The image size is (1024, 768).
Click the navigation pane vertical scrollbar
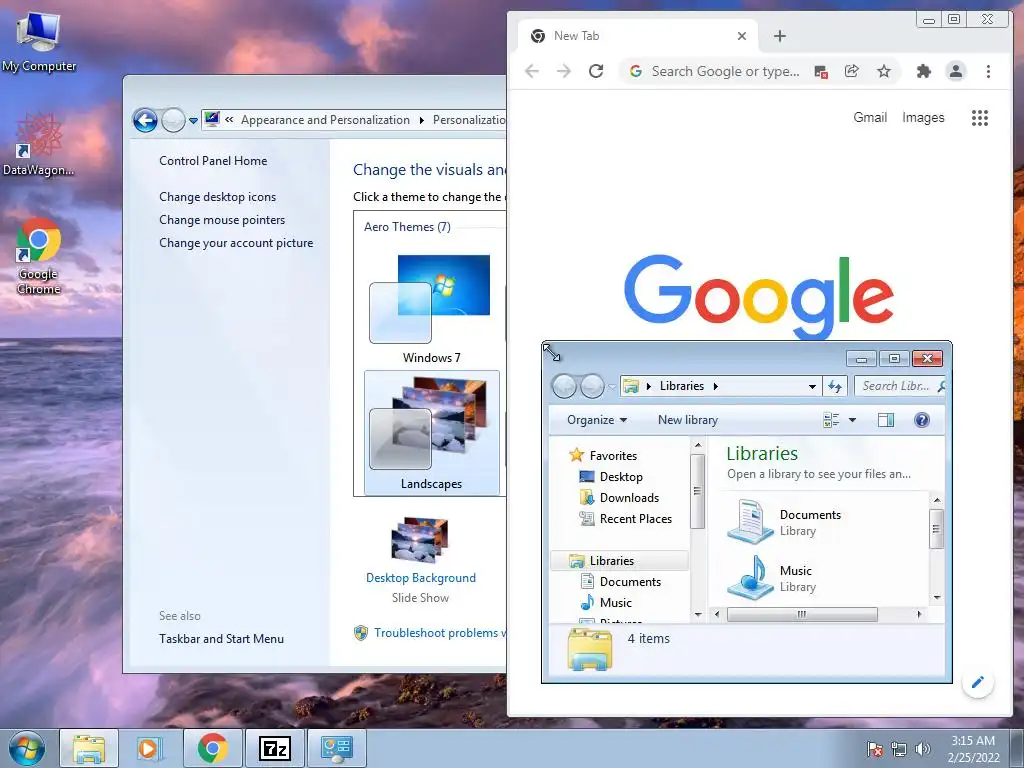pyautogui.click(x=697, y=491)
